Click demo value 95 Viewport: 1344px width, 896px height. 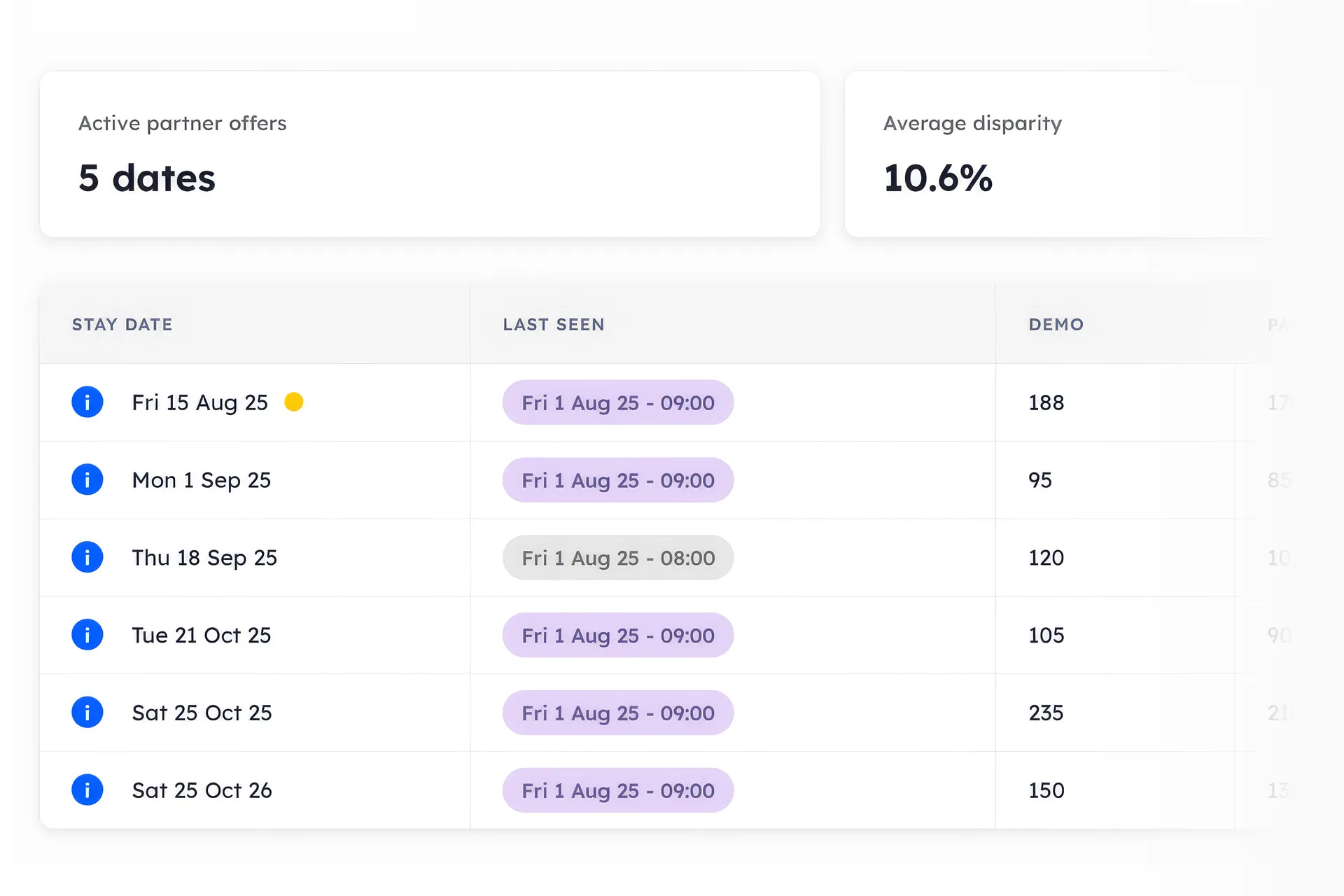[x=1040, y=480]
